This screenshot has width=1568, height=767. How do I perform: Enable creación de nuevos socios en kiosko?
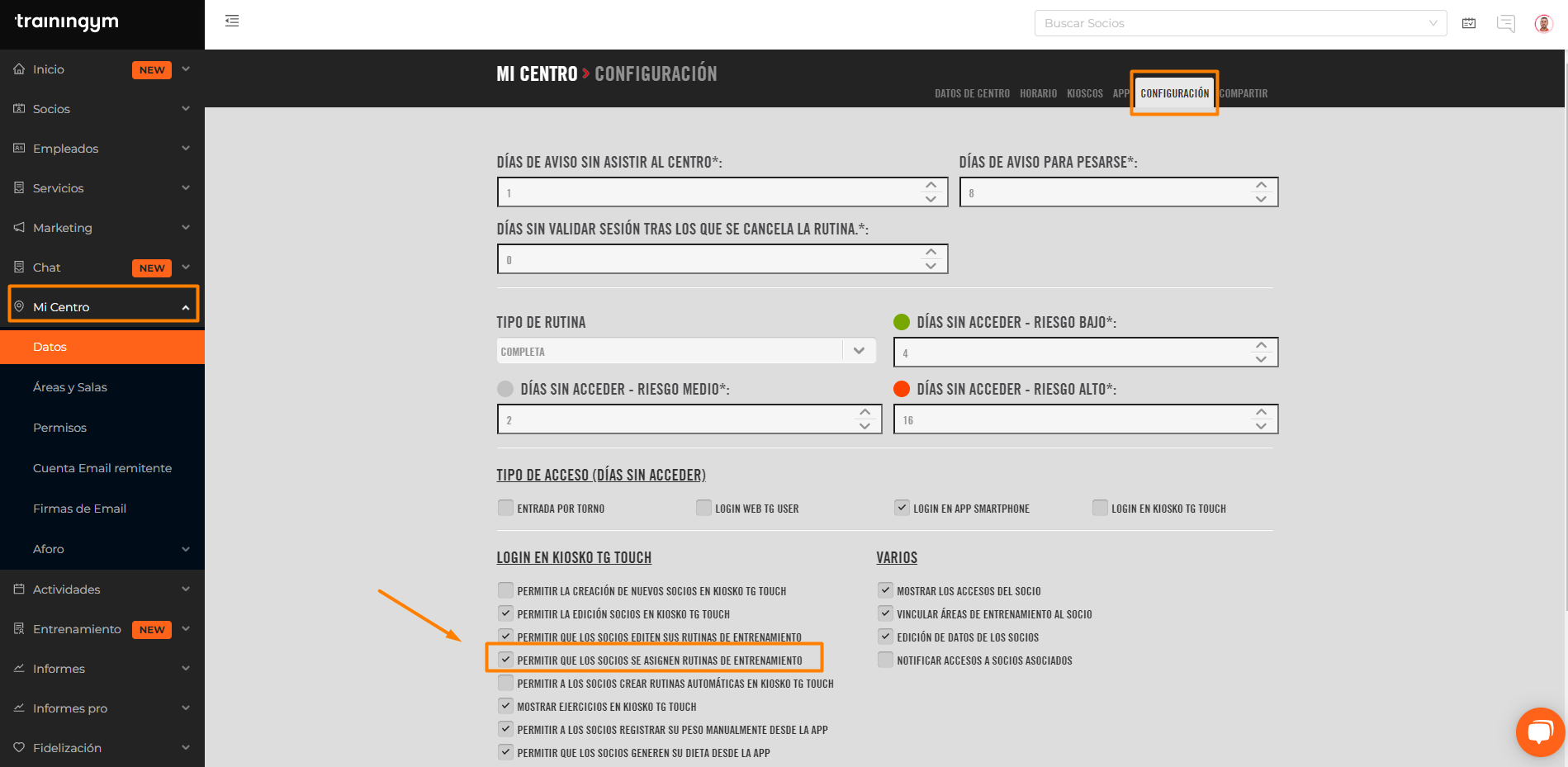pos(505,590)
